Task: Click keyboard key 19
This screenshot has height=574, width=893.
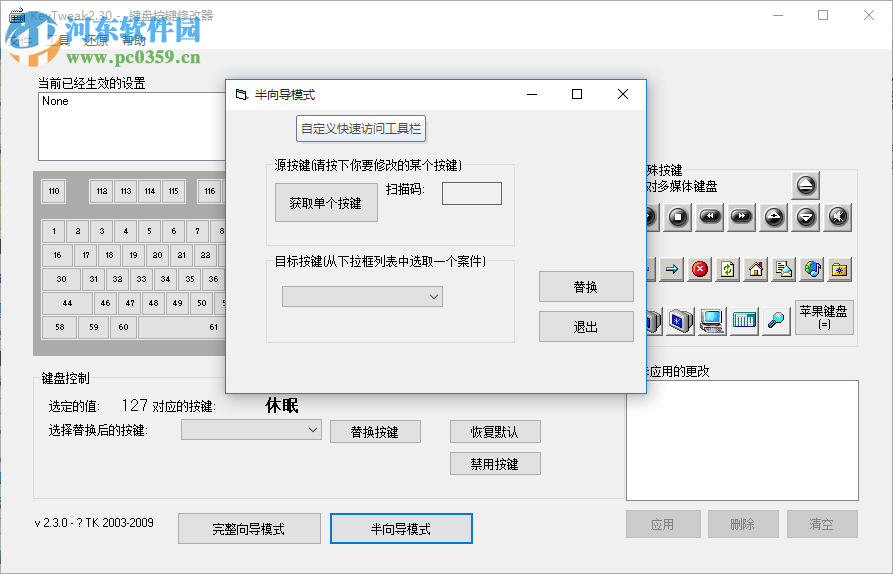Action: 133,255
